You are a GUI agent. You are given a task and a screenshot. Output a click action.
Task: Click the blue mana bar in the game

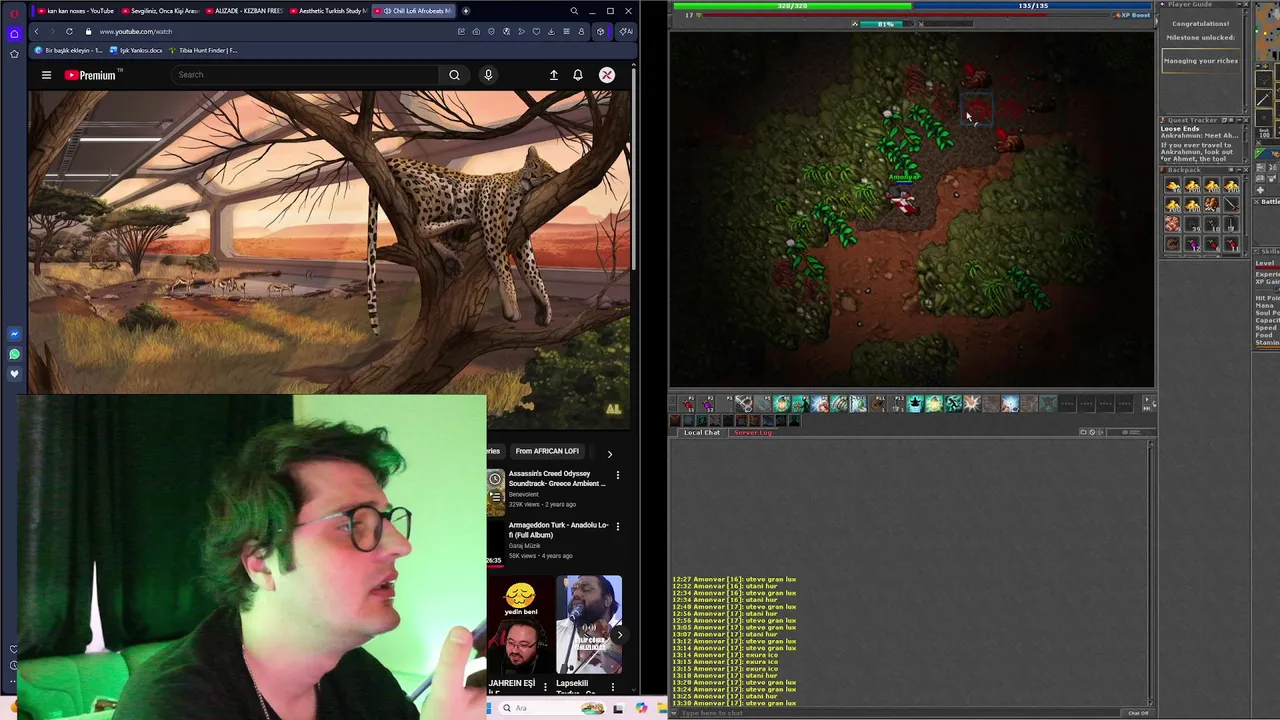tap(1033, 6)
